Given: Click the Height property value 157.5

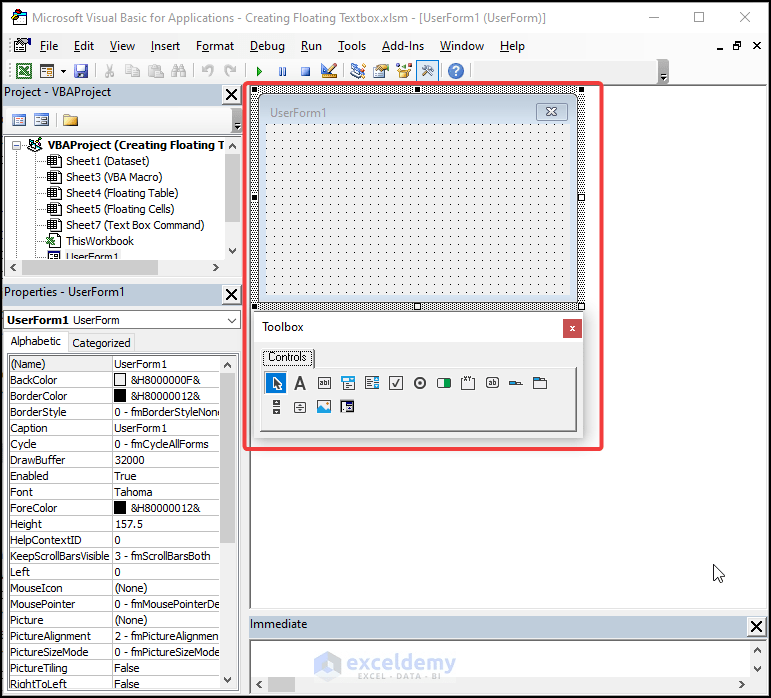Looking at the screenshot, I should [x=166, y=524].
